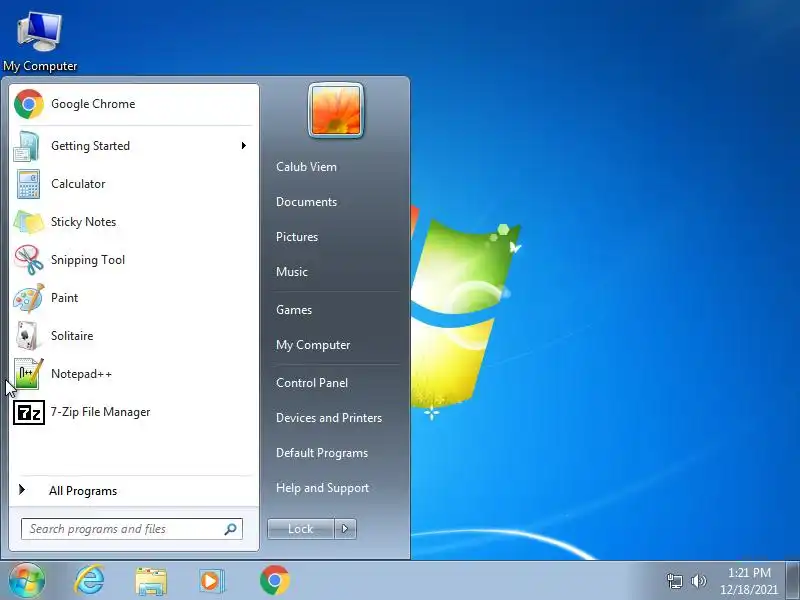
Task: Launch Windows Media Player from taskbar
Action: pyautogui.click(x=211, y=581)
